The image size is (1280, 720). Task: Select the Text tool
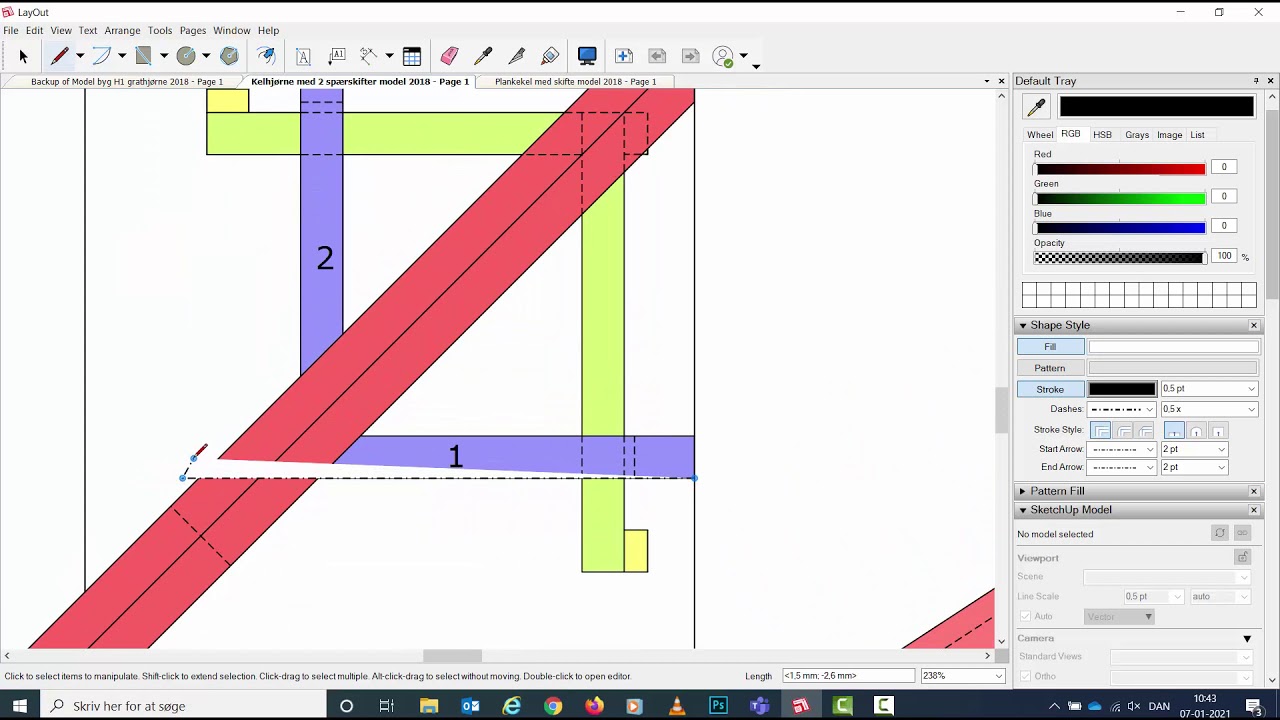coord(303,57)
